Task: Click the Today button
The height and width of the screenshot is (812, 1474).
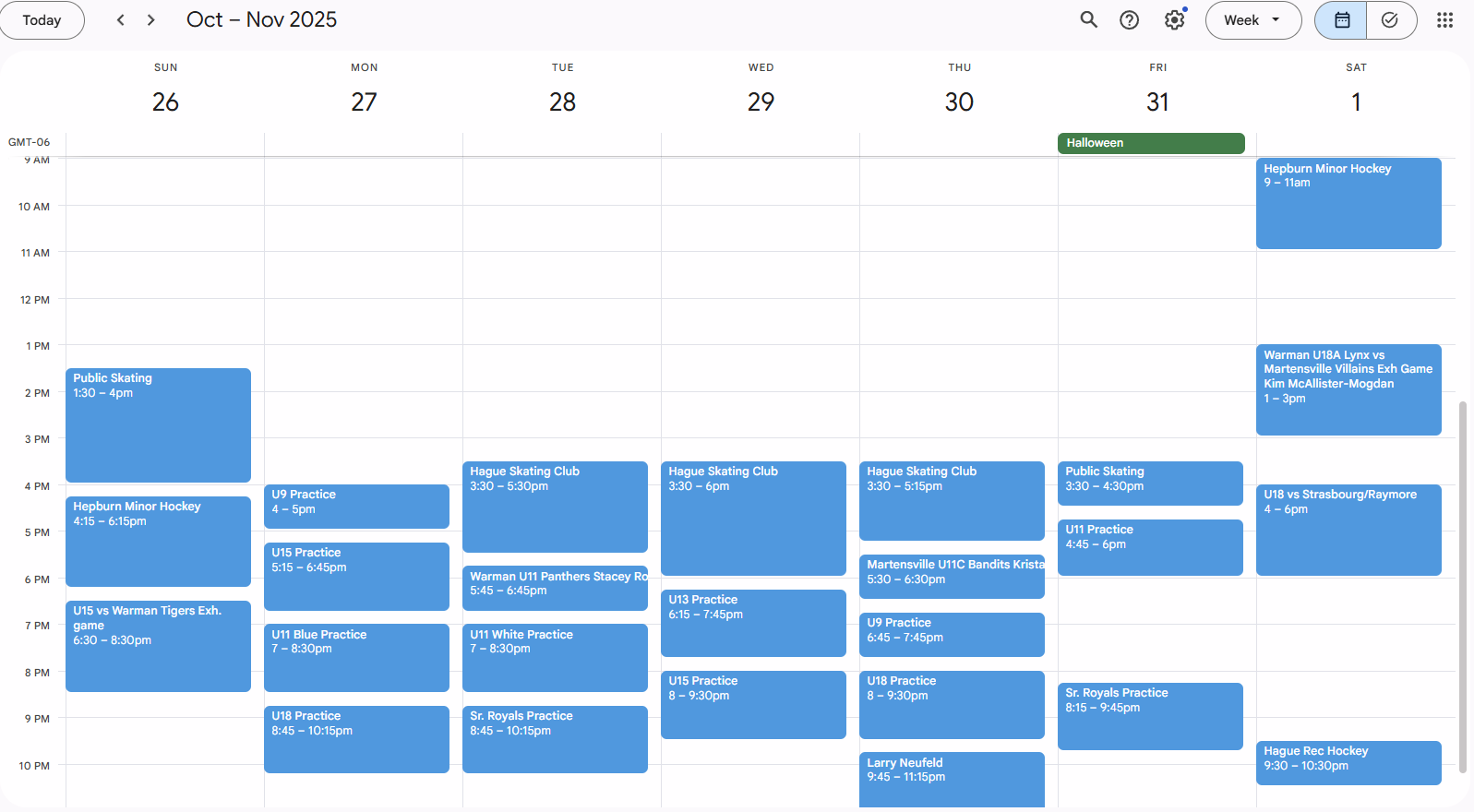Action: pyautogui.click(x=42, y=20)
